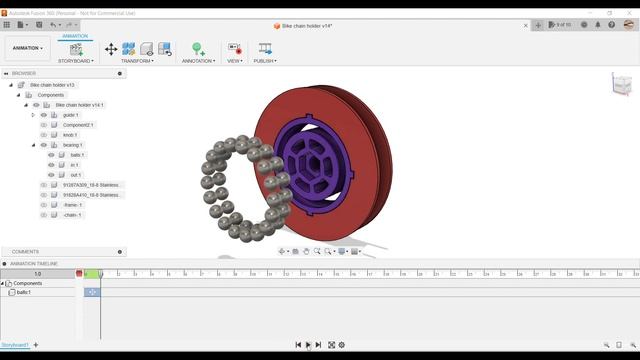Collapse the bearing:1 tree node

33,145
